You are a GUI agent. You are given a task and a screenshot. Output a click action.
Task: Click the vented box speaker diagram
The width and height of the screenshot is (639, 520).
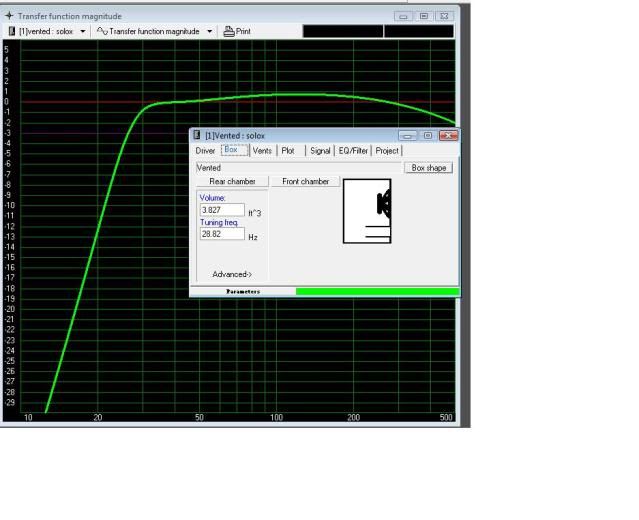click(x=367, y=211)
